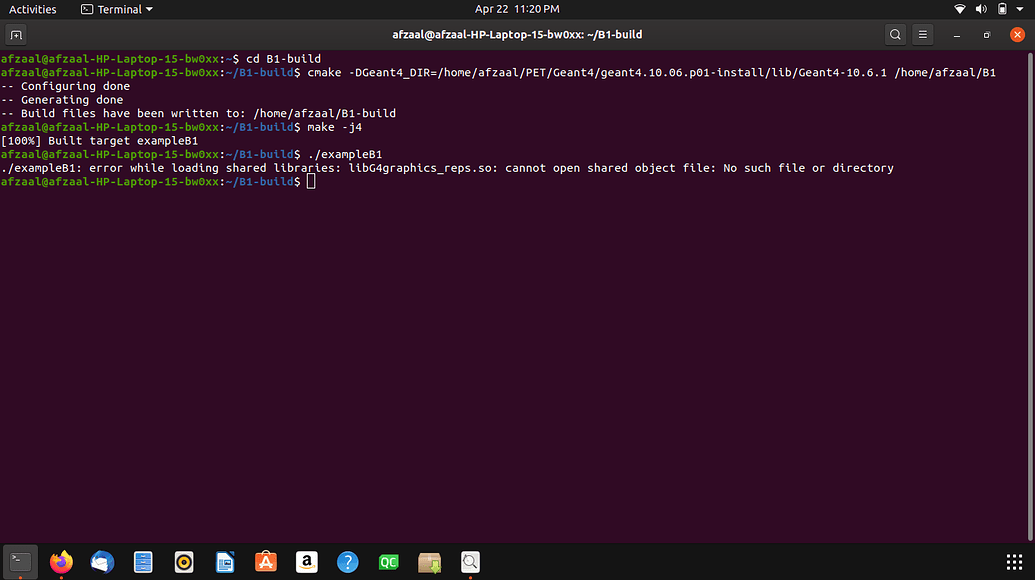
Task: Open a new terminal tab
Action: [16, 35]
